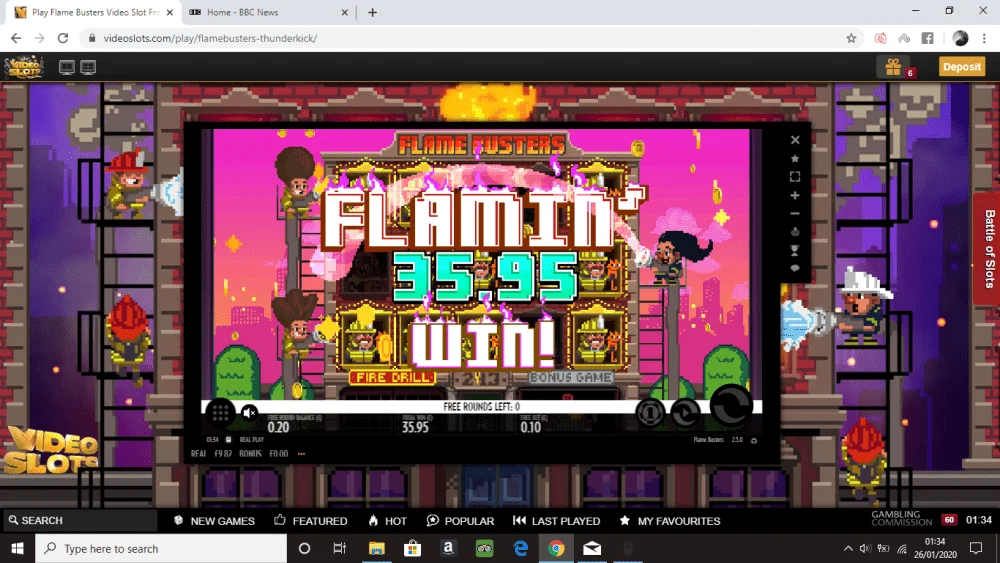The height and width of the screenshot is (563, 1000).
Task: Open the crown icon in game sidebar
Action: (795, 232)
